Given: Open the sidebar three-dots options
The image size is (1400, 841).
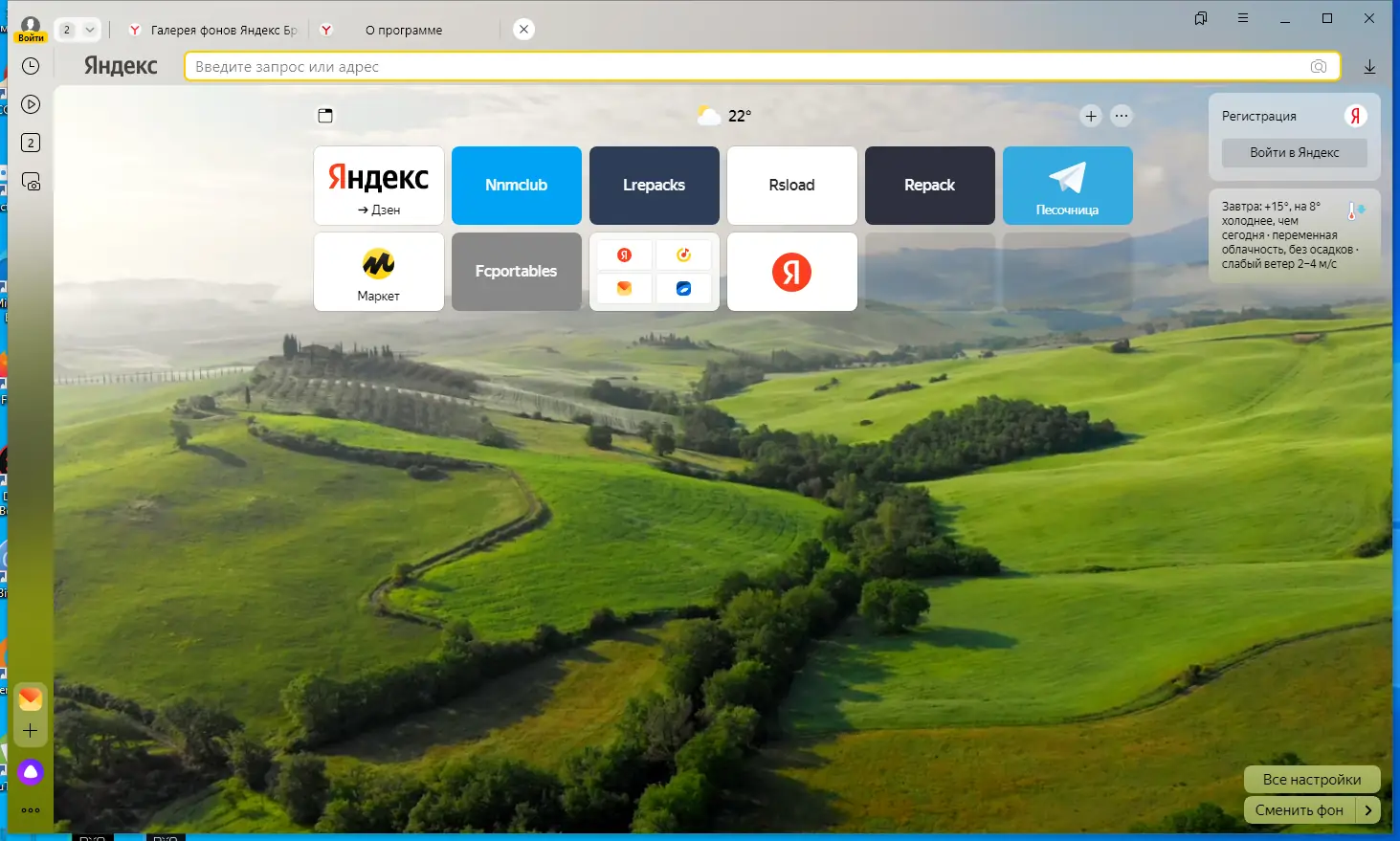Looking at the screenshot, I should tap(31, 810).
